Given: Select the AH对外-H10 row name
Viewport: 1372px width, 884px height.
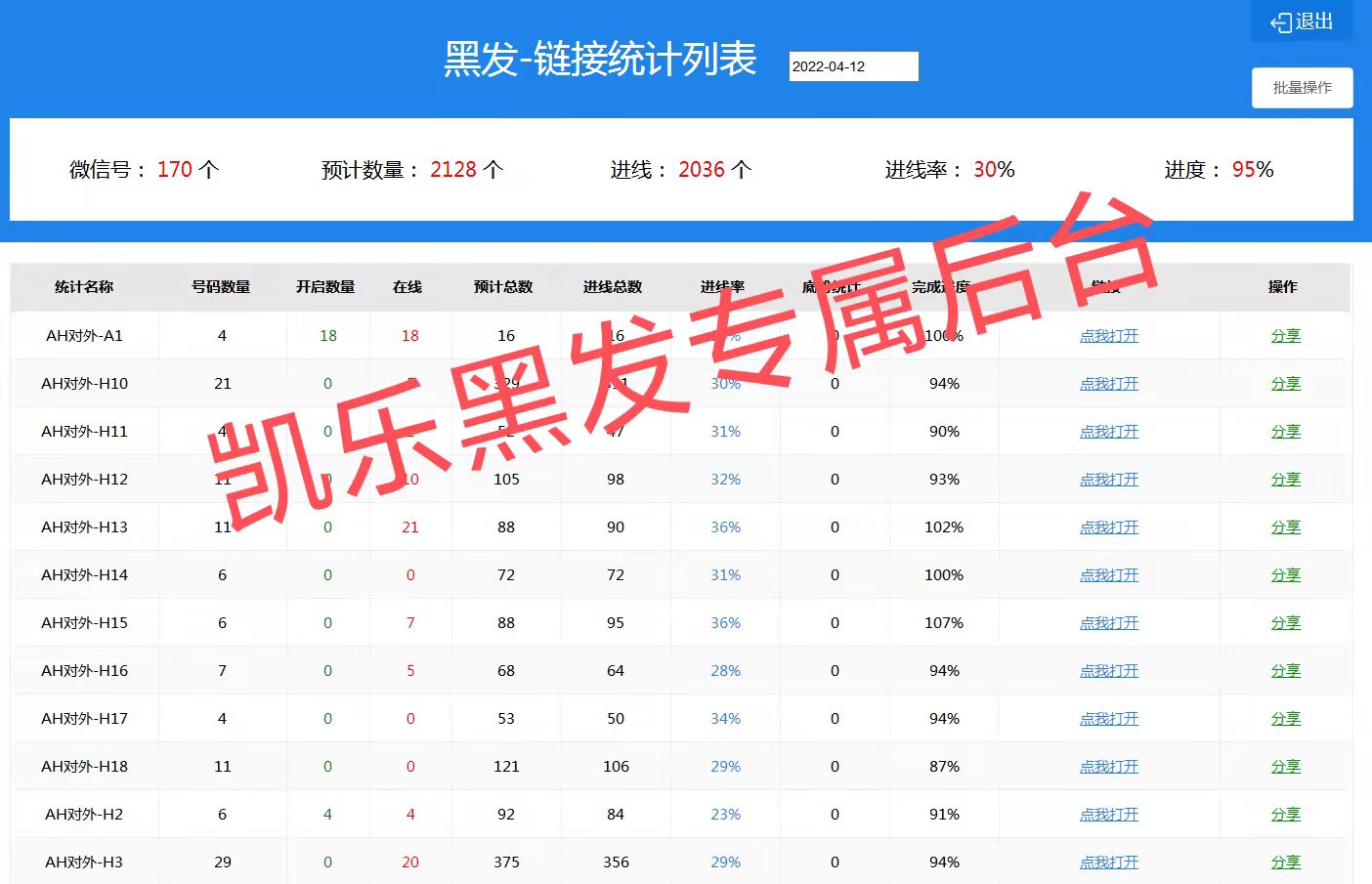Looking at the screenshot, I should 84,384.
